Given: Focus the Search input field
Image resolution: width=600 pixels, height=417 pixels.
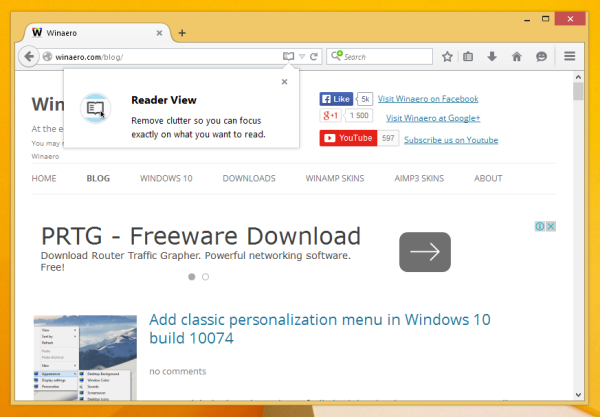Looking at the screenshot, I should coord(380,57).
